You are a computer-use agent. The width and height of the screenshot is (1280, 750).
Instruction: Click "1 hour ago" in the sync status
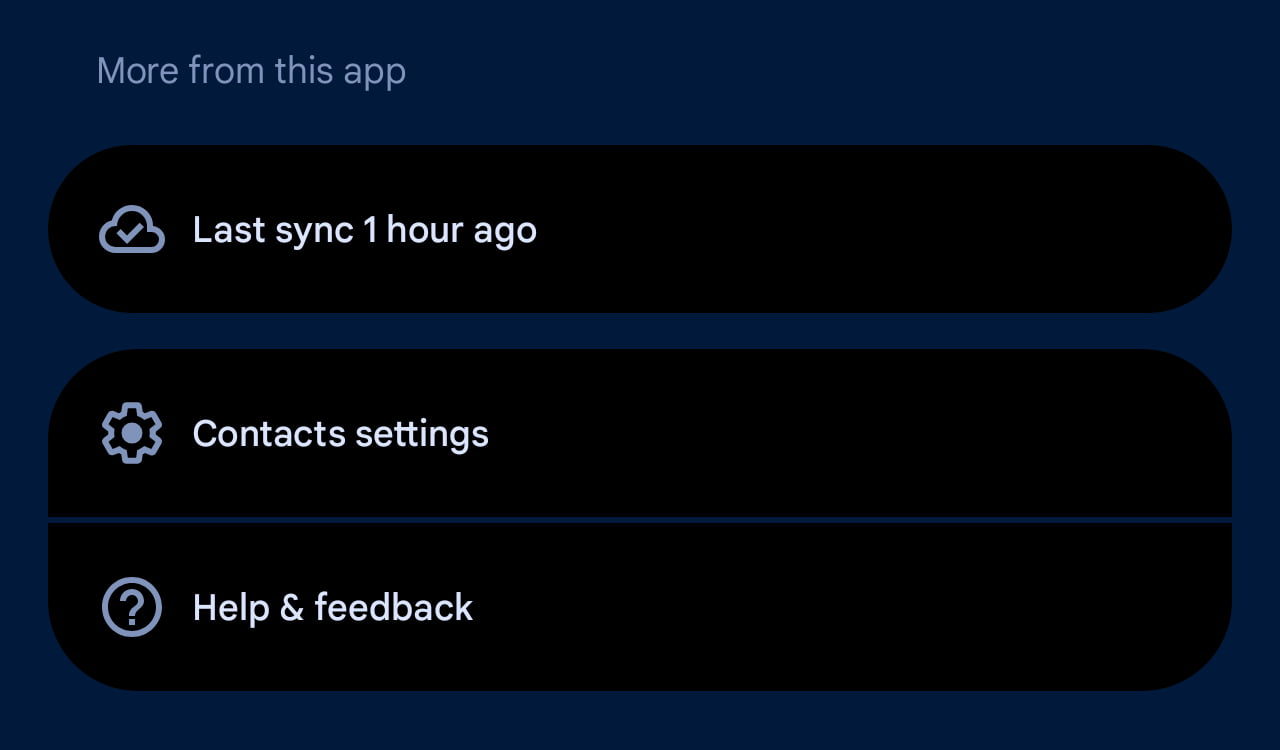point(450,230)
